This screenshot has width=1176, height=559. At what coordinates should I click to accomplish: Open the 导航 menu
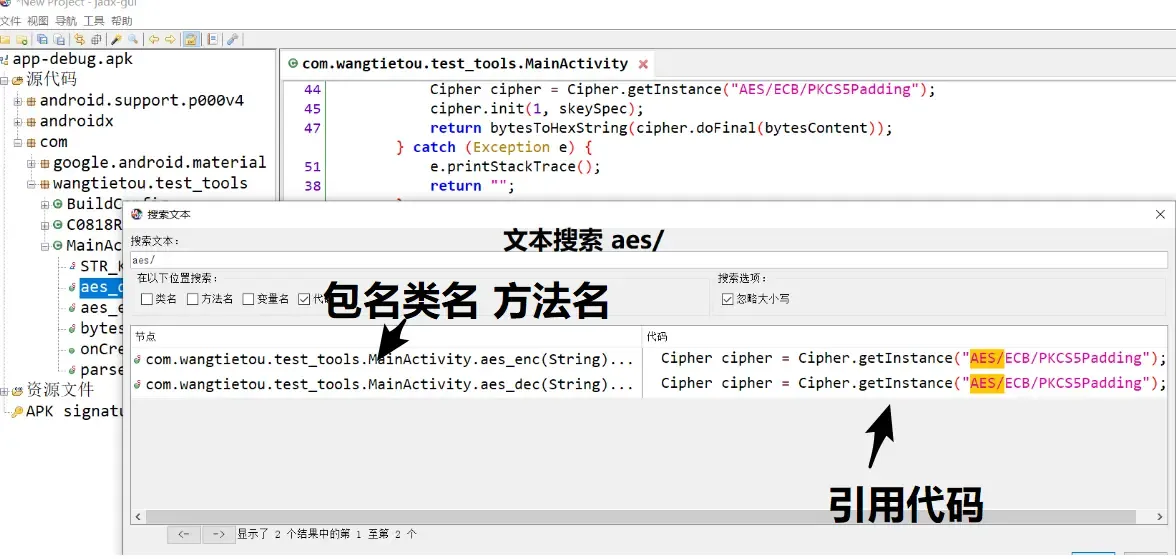pos(66,21)
